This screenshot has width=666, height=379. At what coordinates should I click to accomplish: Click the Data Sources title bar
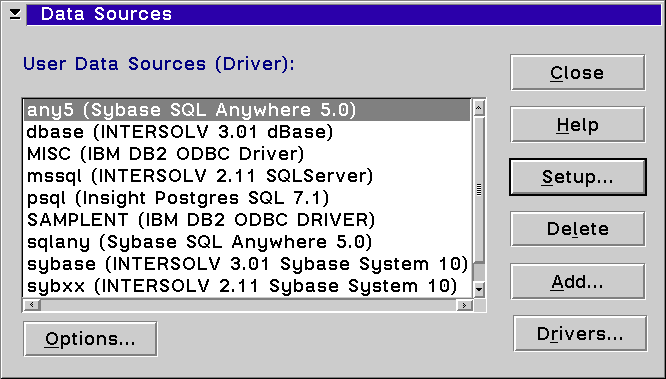coord(344,14)
